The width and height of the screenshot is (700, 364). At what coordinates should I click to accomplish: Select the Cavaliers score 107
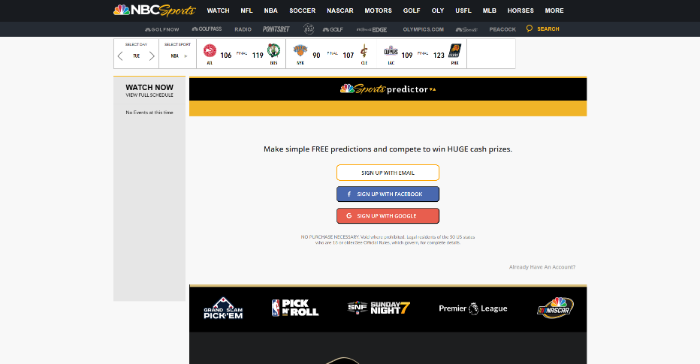point(348,55)
